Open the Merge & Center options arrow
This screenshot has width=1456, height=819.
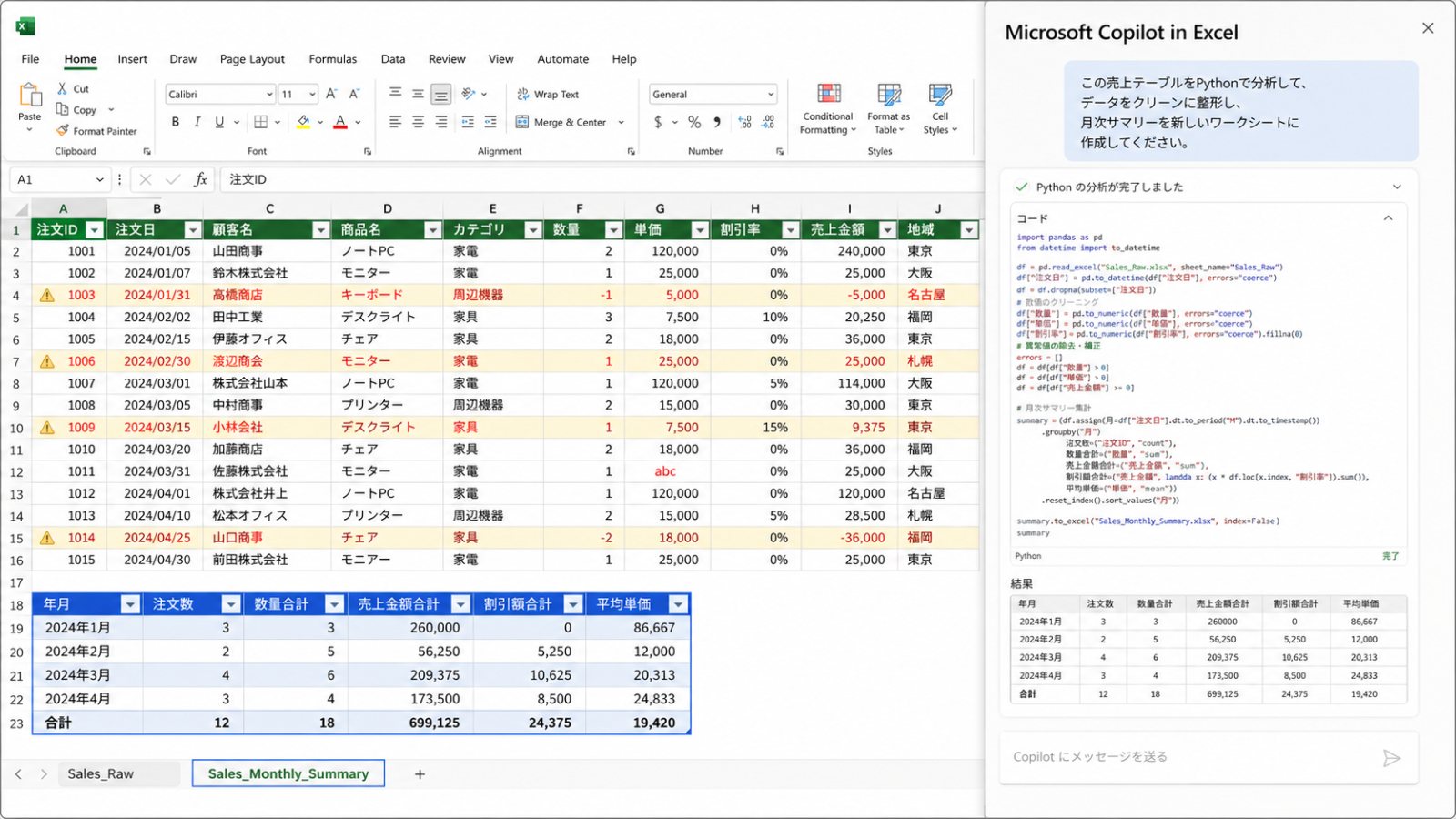[x=622, y=122]
